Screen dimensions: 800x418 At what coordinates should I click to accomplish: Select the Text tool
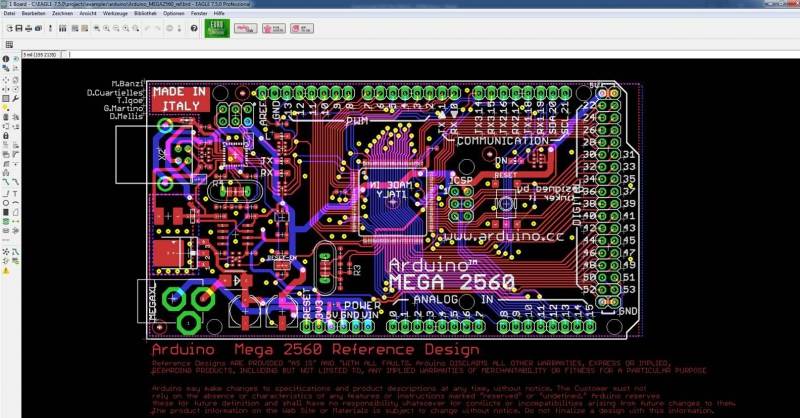click(15, 193)
